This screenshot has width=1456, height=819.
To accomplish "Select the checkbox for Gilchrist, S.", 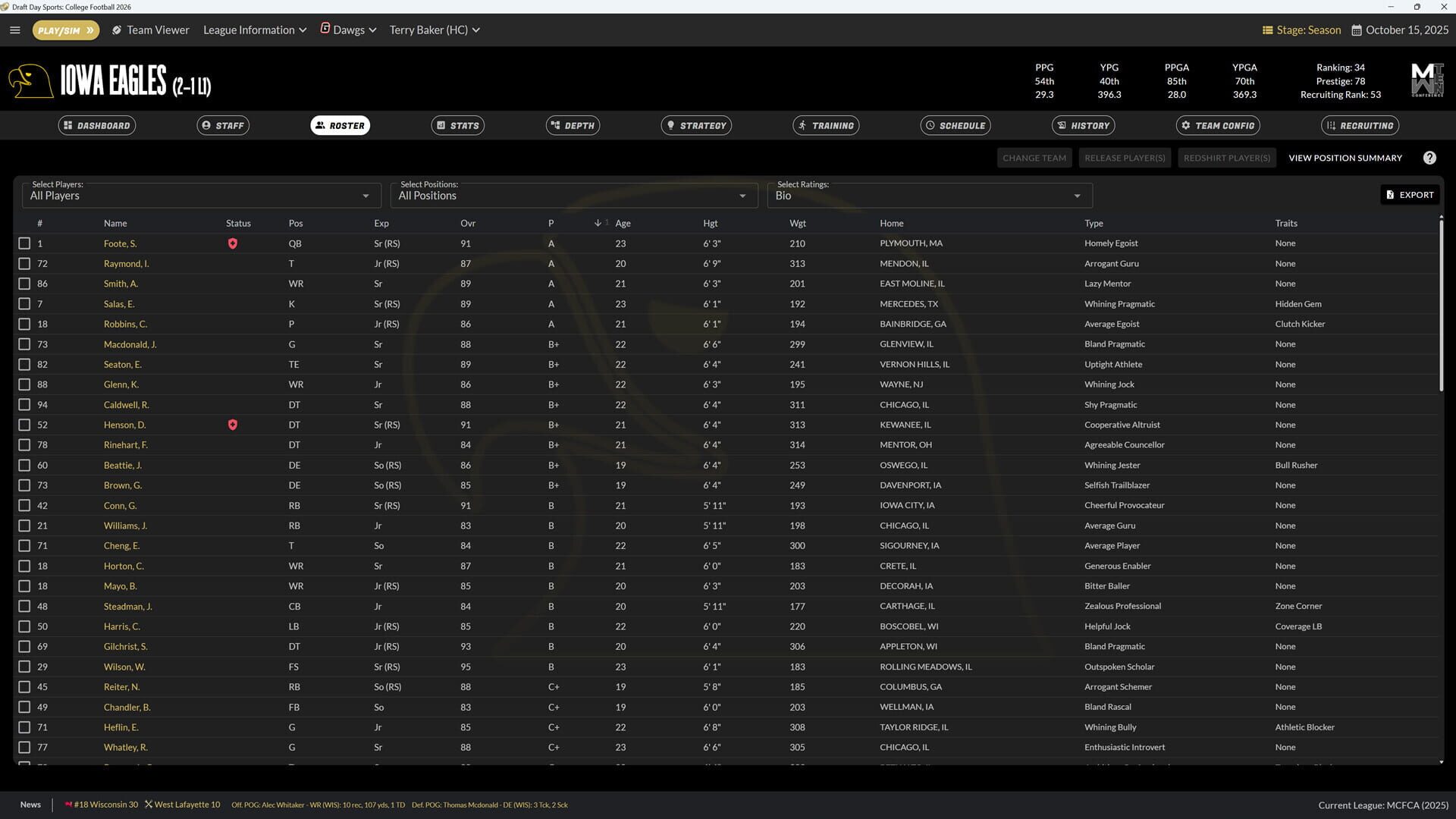I will (25, 646).
